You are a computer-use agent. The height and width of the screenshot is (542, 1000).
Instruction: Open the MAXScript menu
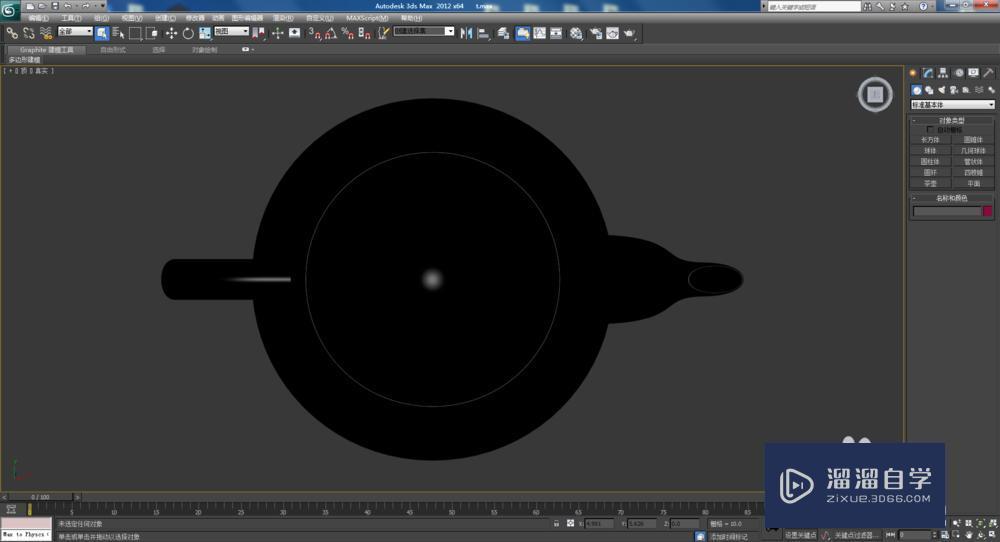367,18
